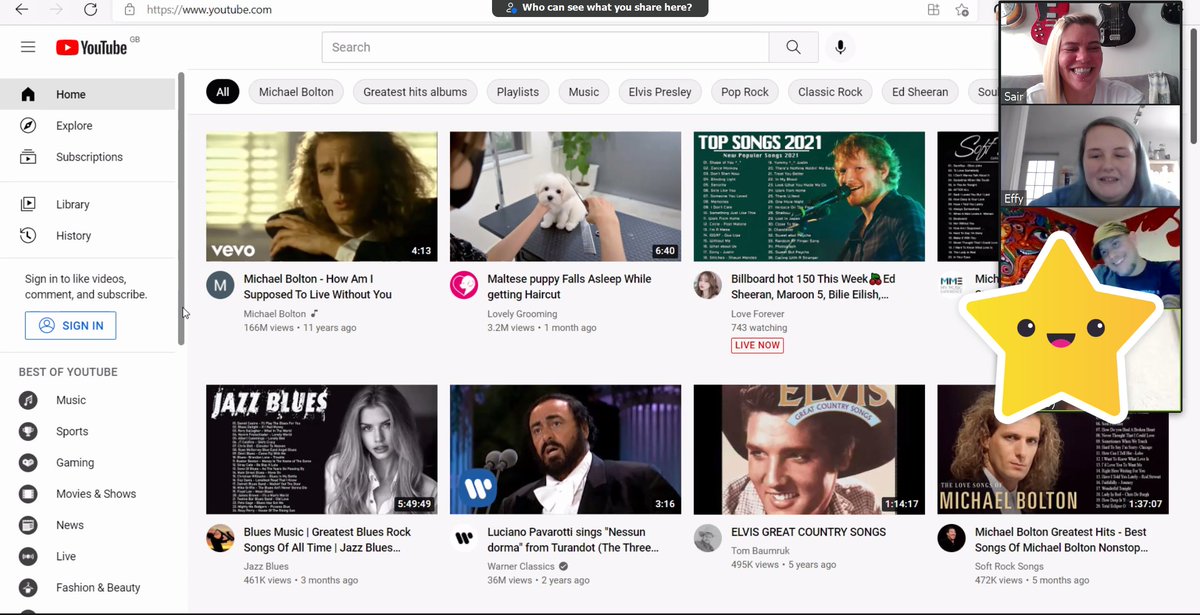This screenshot has height=615, width=1200.
Task: Click the YouTube logo
Action: tap(92, 47)
